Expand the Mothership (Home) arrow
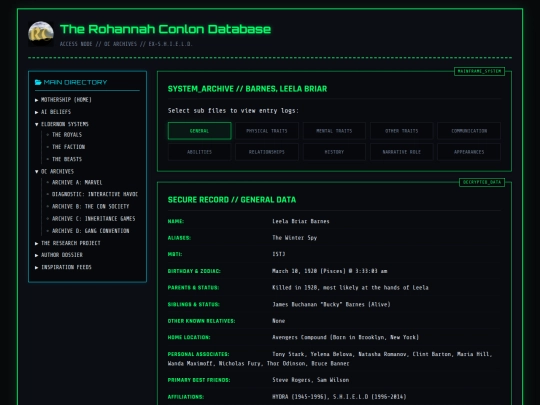Image resolution: width=540 pixels, height=405 pixels. point(37,100)
